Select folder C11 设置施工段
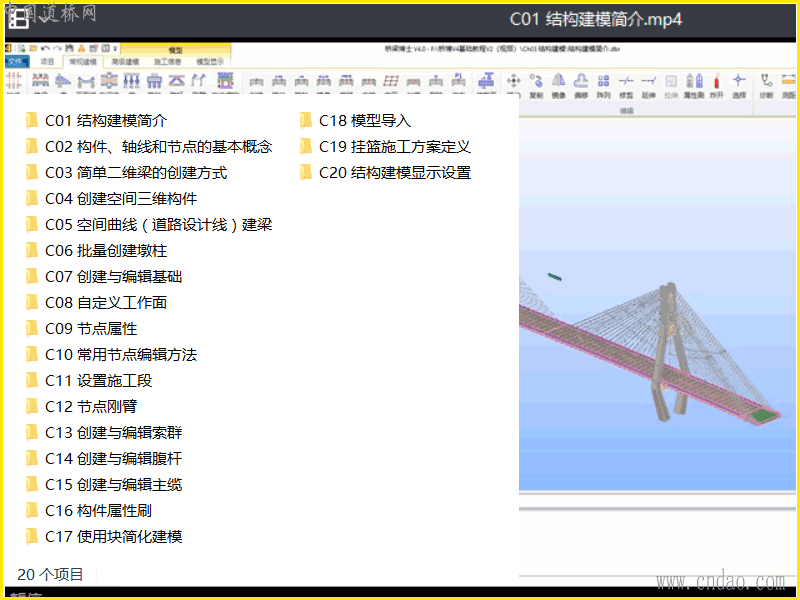This screenshot has height=600, width=800. tap(89, 381)
